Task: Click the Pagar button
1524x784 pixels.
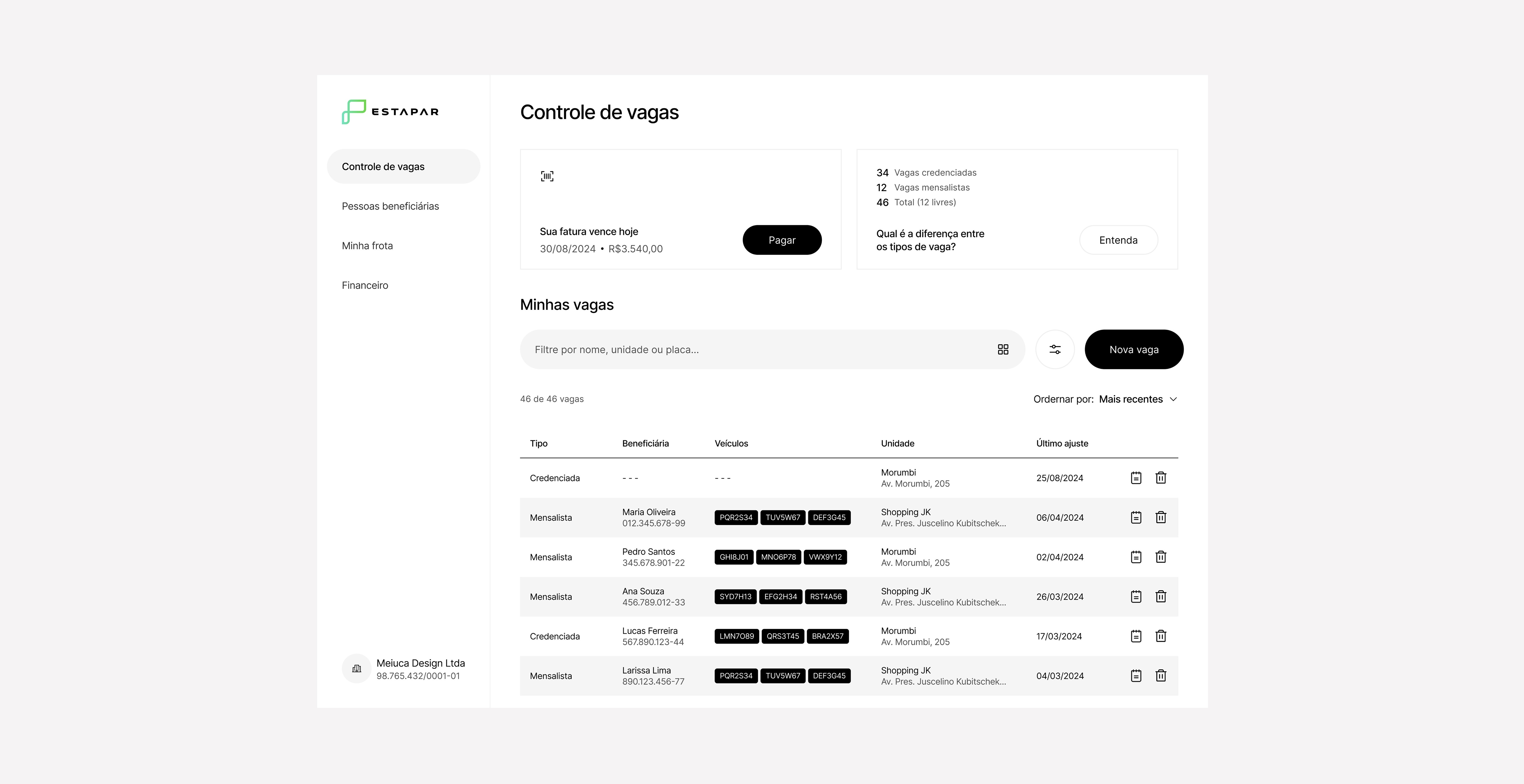Action: [x=782, y=240]
